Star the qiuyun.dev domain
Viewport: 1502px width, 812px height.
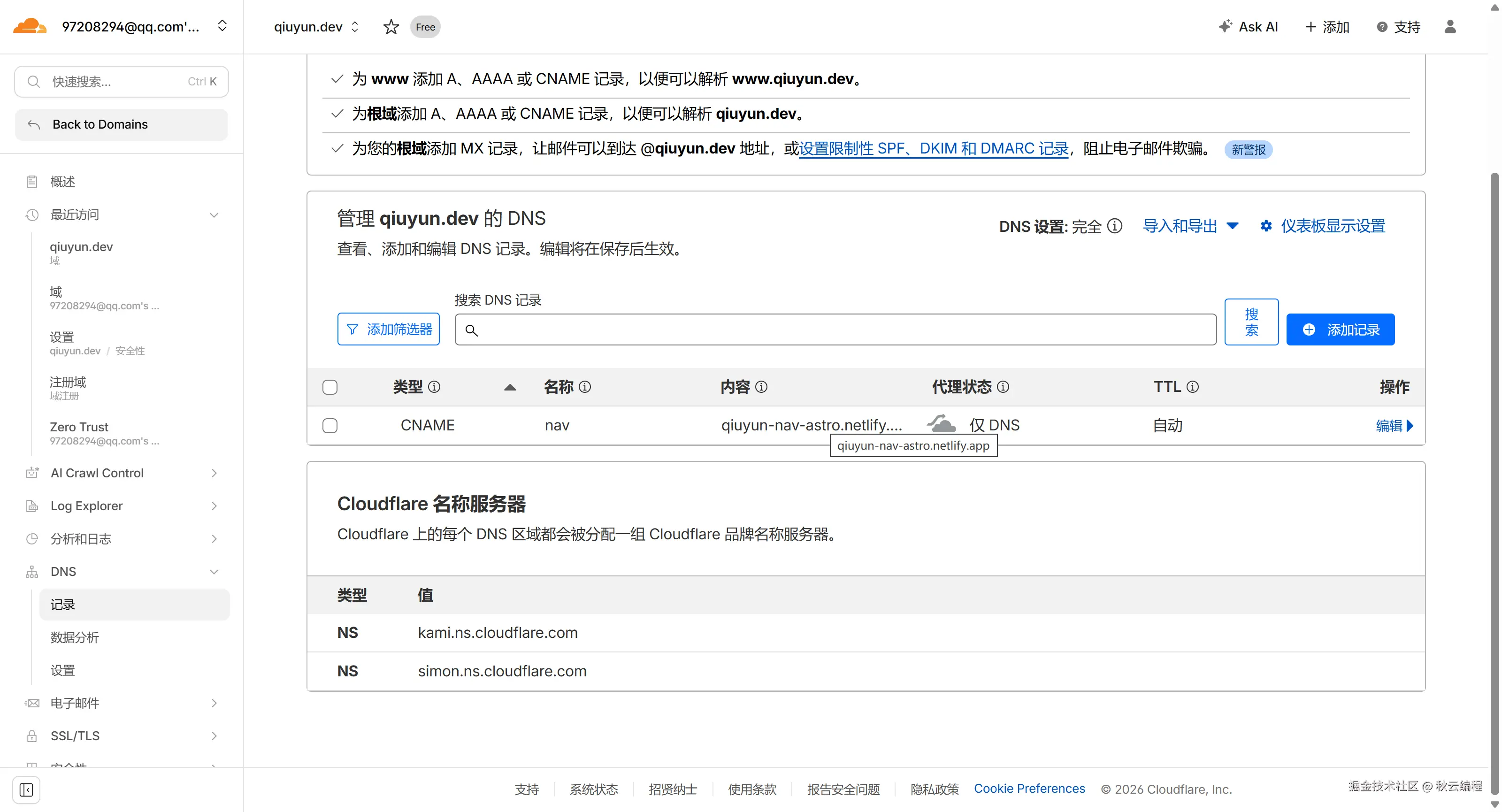391,27
